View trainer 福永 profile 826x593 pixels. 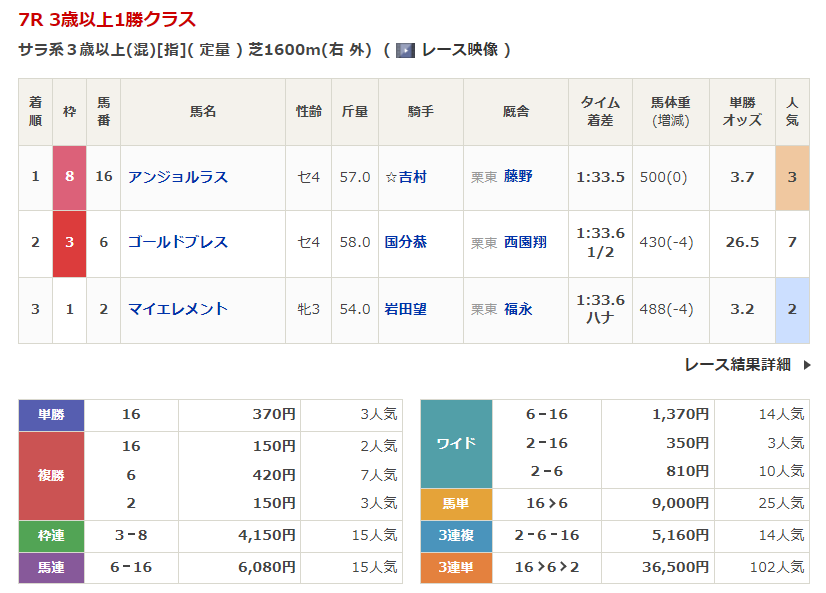coord(518,309)
